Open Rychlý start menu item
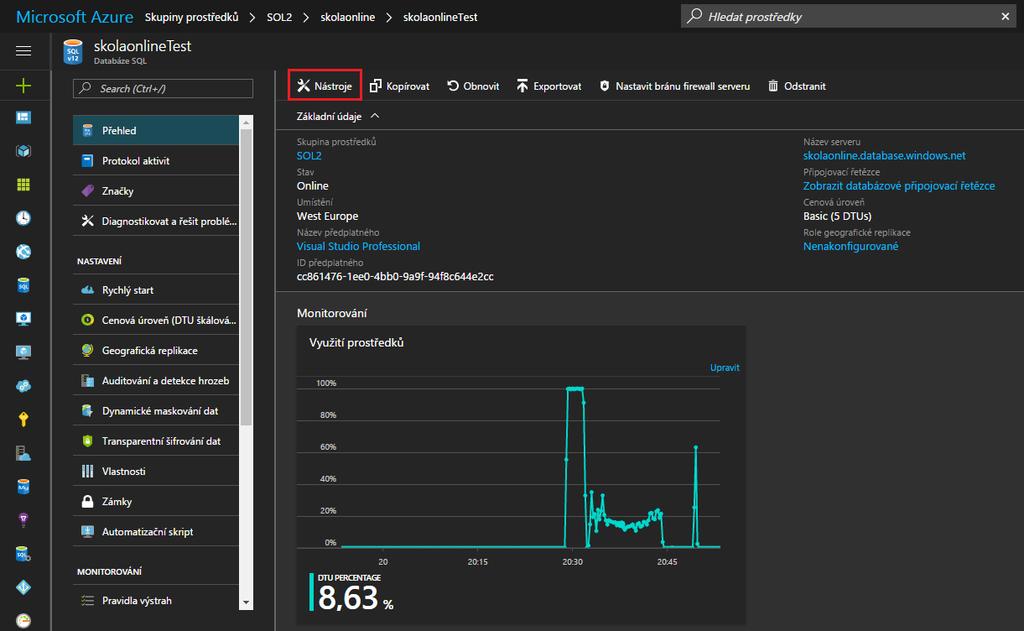Image resolution: width=1024 pixels, height=631 pixels. pyautogui.click(x=155, y=290)
